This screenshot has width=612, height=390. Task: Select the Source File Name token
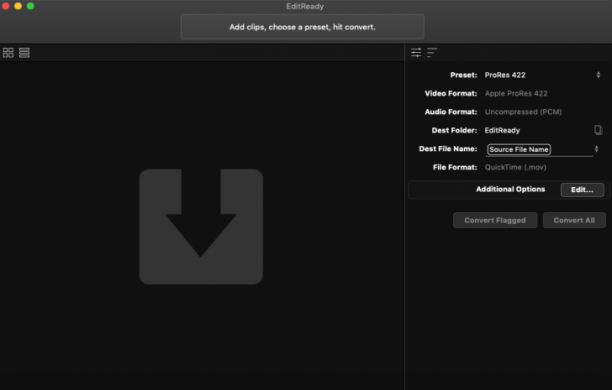click(x=519, y=150)
